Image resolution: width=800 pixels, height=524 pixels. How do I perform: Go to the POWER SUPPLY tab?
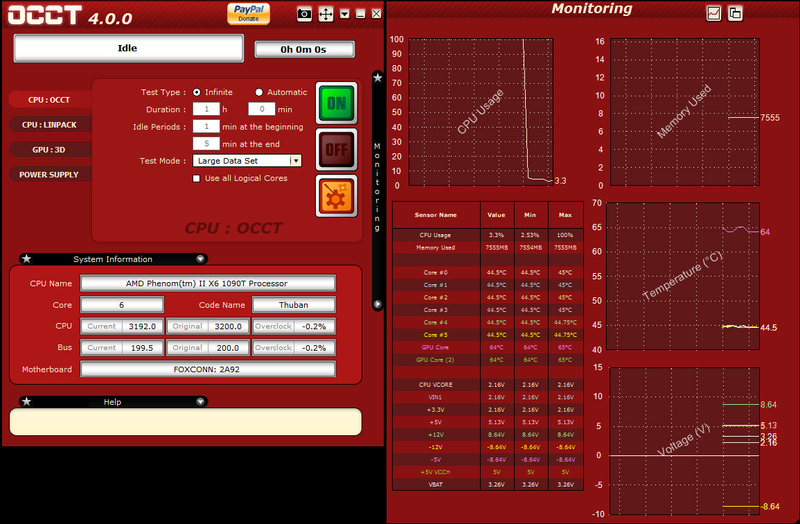(49, 174)
